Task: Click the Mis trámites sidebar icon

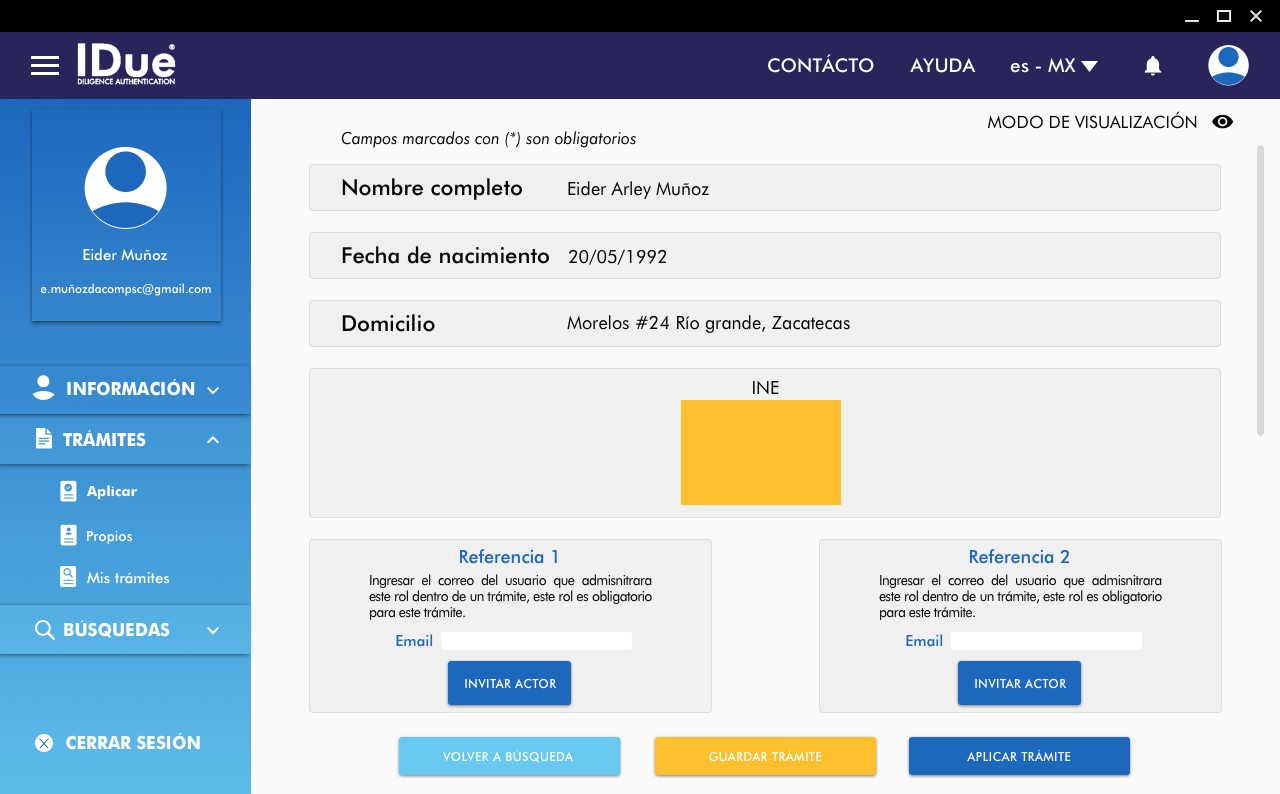Action: 68,578
